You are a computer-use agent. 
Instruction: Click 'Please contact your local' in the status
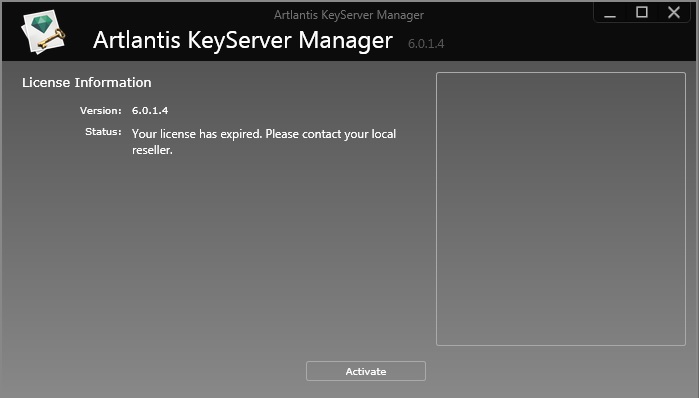point(331,134)
